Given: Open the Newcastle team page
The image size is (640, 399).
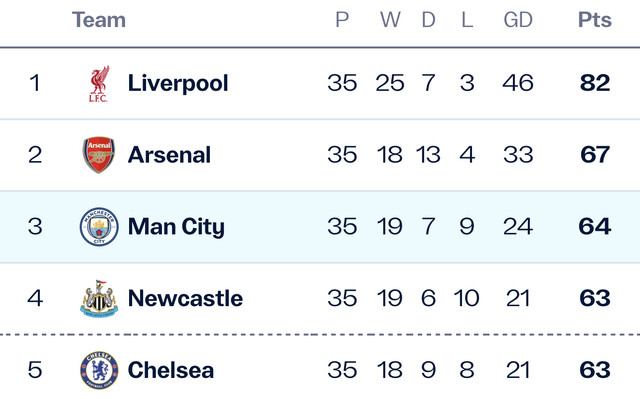Looking at the screenshot, I should coord(185,299).
